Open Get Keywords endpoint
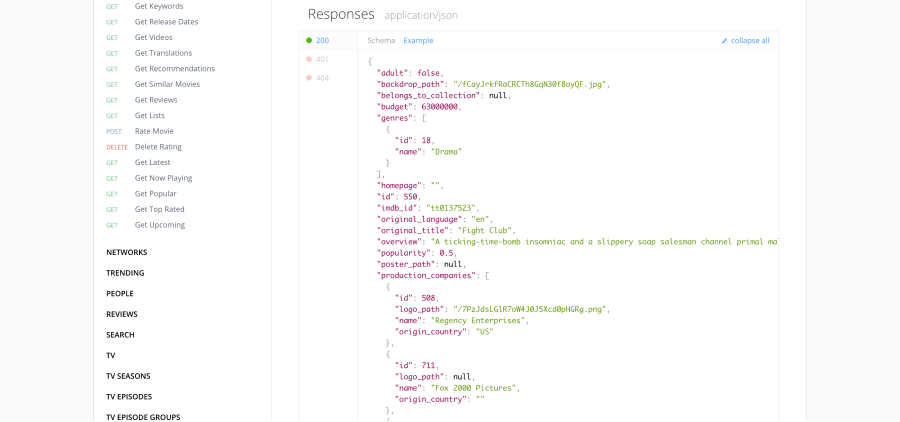The image size is (900, 422). (x=158, y=6)
